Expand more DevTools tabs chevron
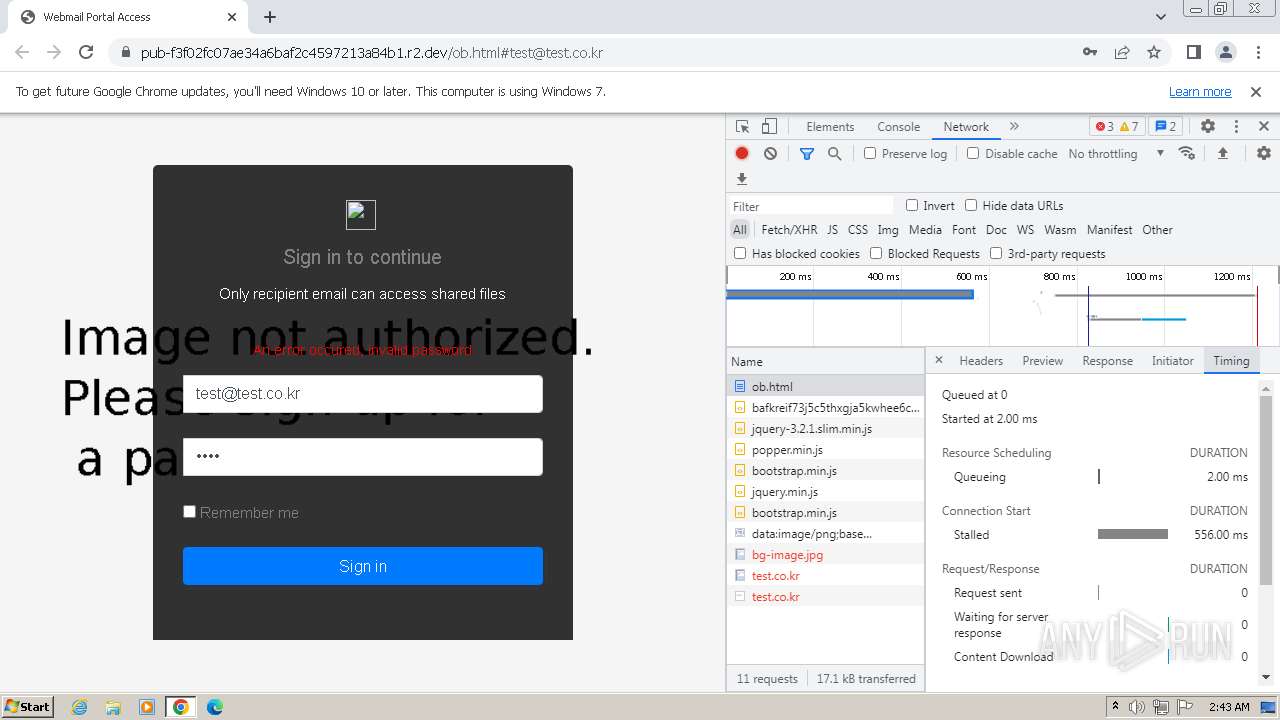 [1014, 127]
